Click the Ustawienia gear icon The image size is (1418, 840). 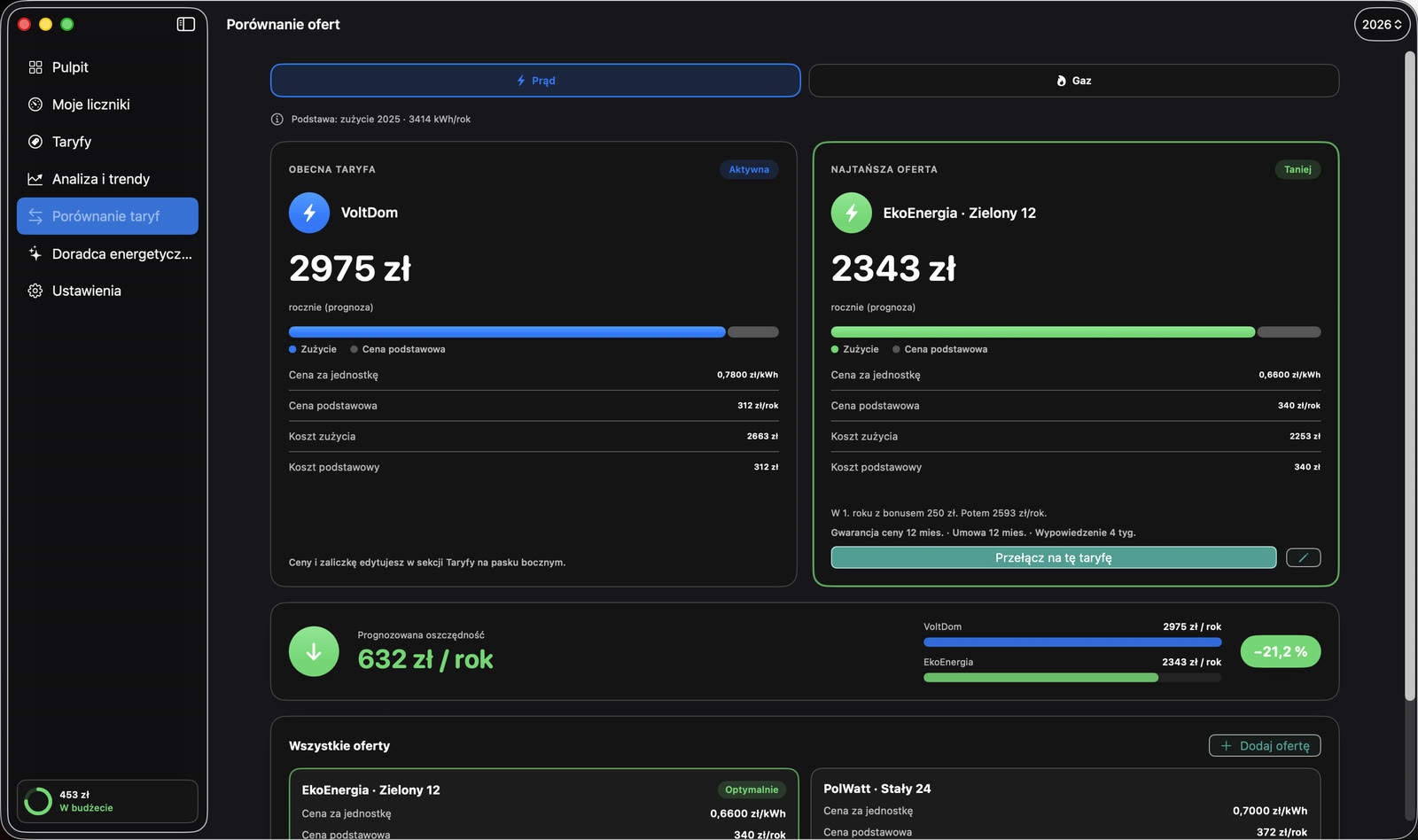pyautogui.click(x=35, y=291)
